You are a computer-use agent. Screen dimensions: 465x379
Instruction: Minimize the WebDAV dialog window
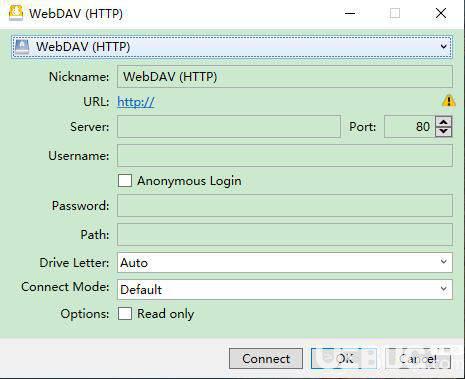350,13
